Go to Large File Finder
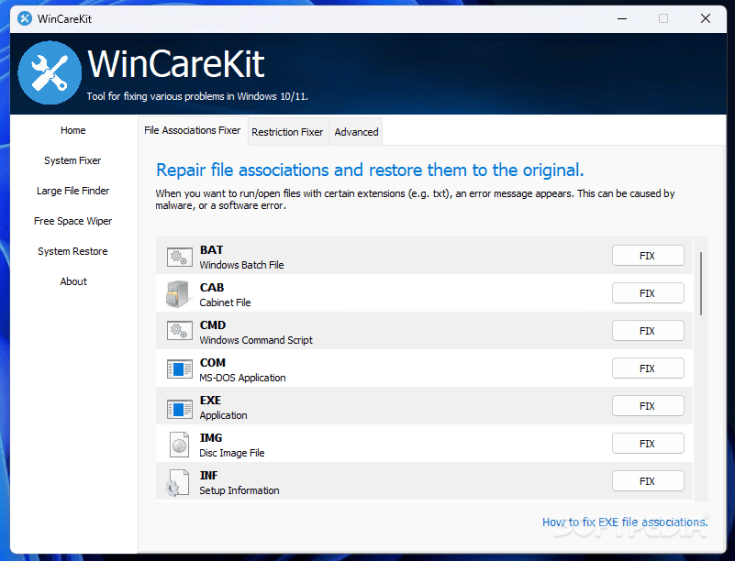This screenshot has height=561, width=735. (73, 191)
